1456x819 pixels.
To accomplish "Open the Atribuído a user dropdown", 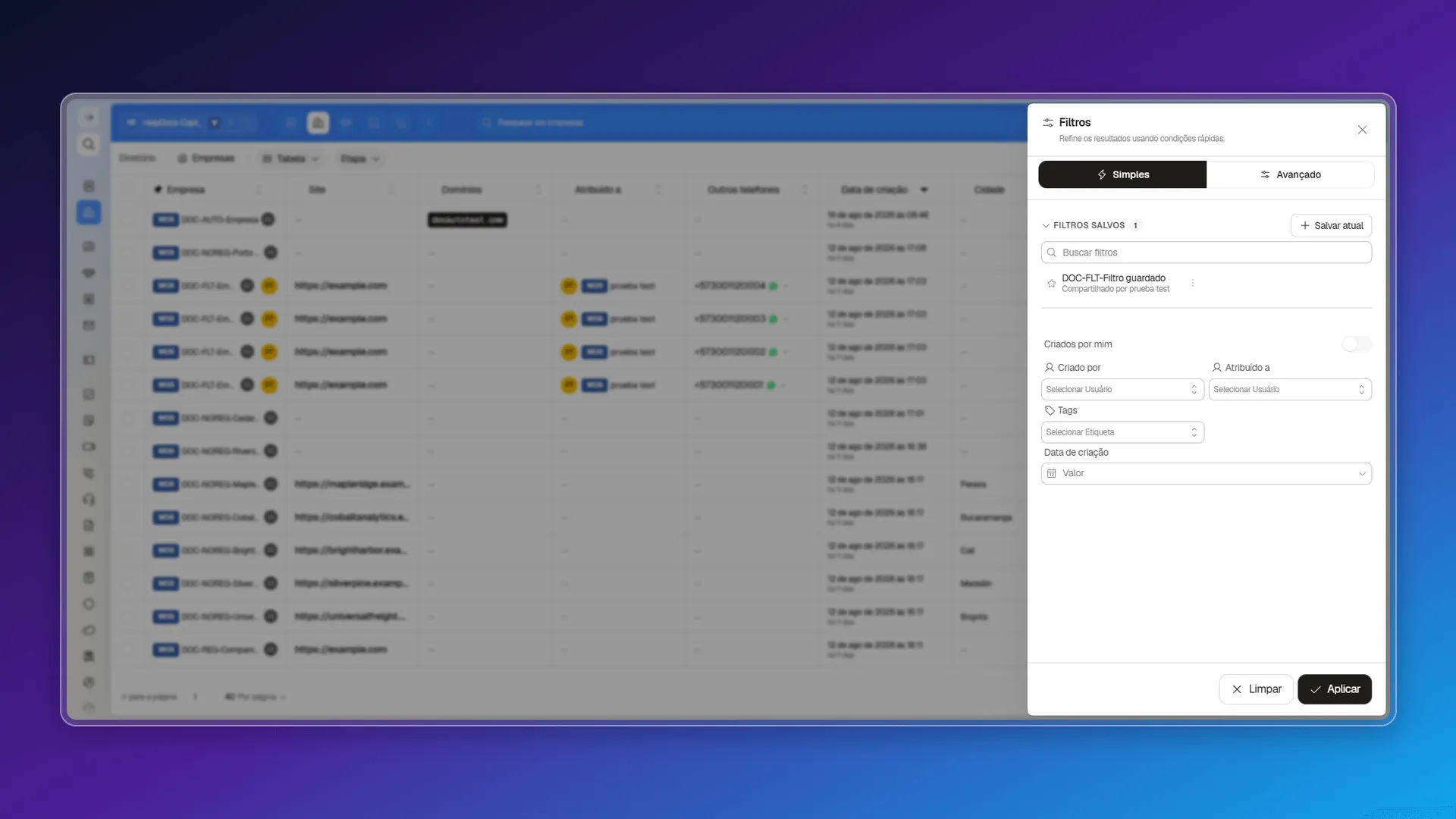I will coord(1290,390).
